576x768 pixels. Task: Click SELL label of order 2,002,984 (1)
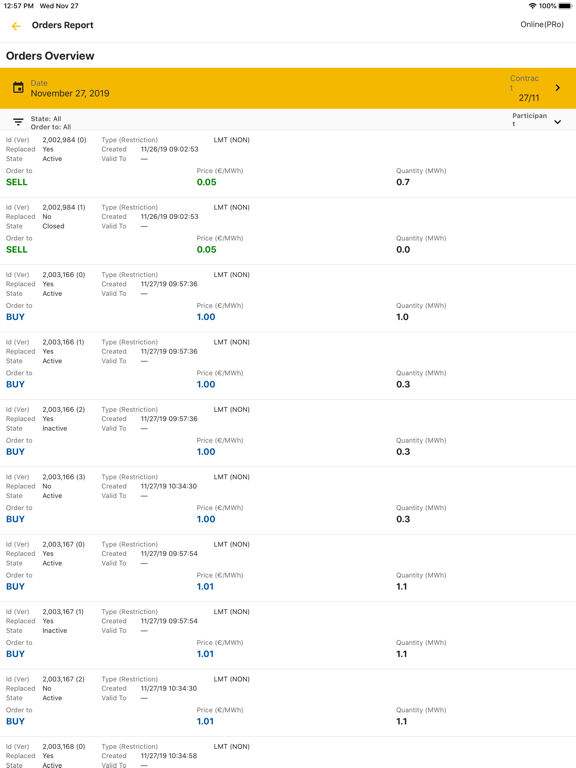pyautogui.click(x=17, y=250)
